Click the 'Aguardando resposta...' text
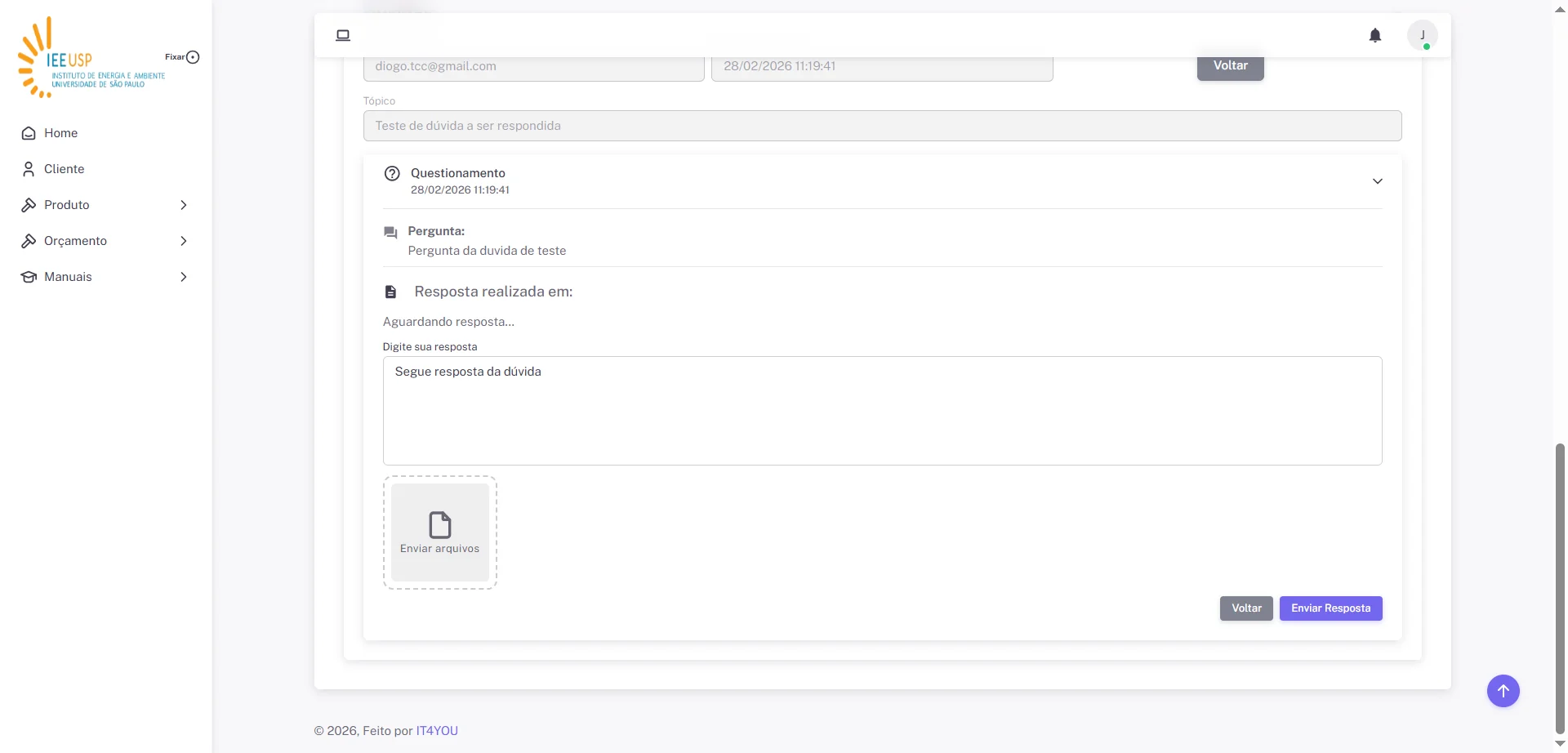This screenshot has height=753, width=1568. click(x=448, y=322)
